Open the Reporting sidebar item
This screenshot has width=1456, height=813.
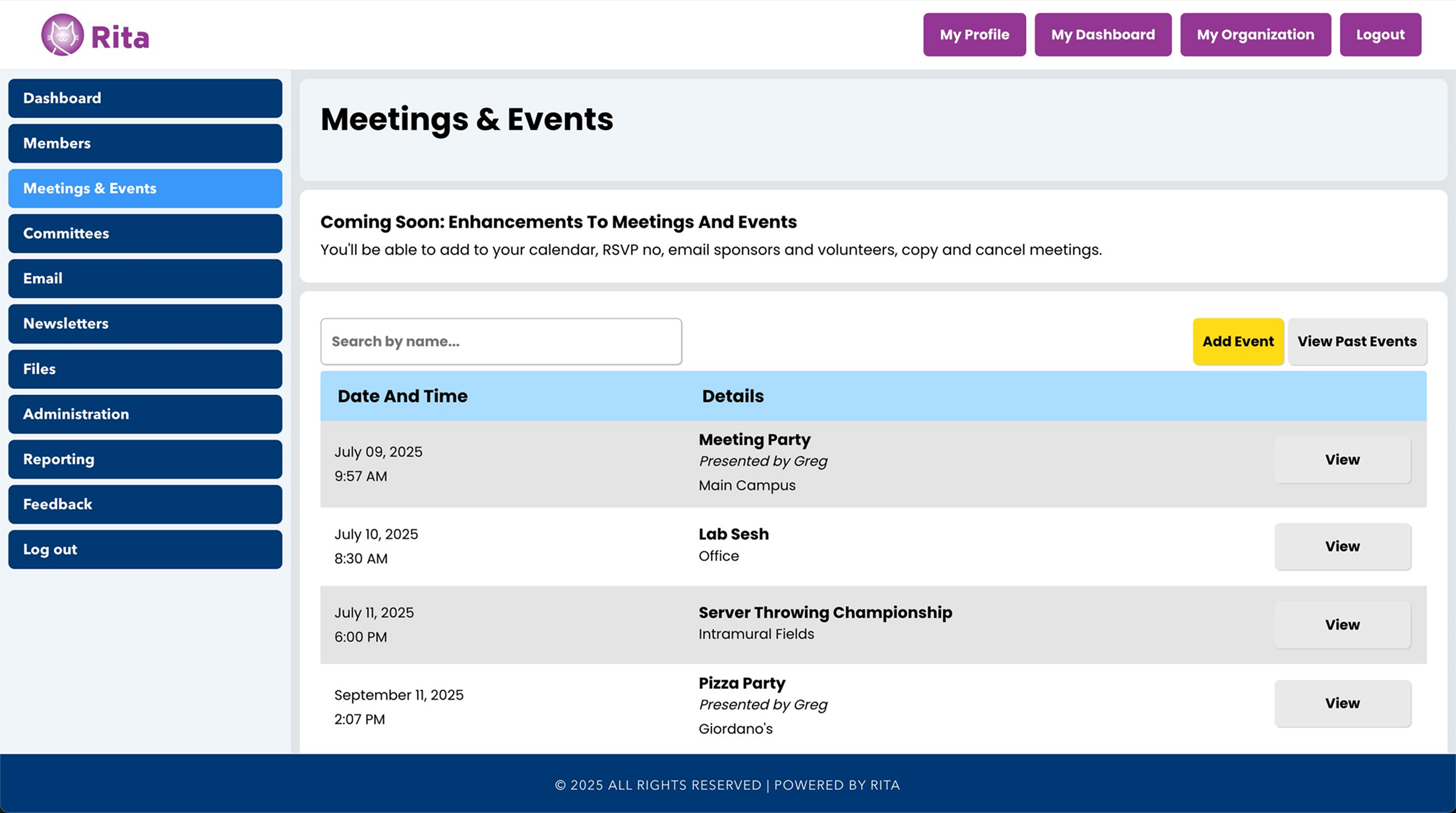(145, 459)
